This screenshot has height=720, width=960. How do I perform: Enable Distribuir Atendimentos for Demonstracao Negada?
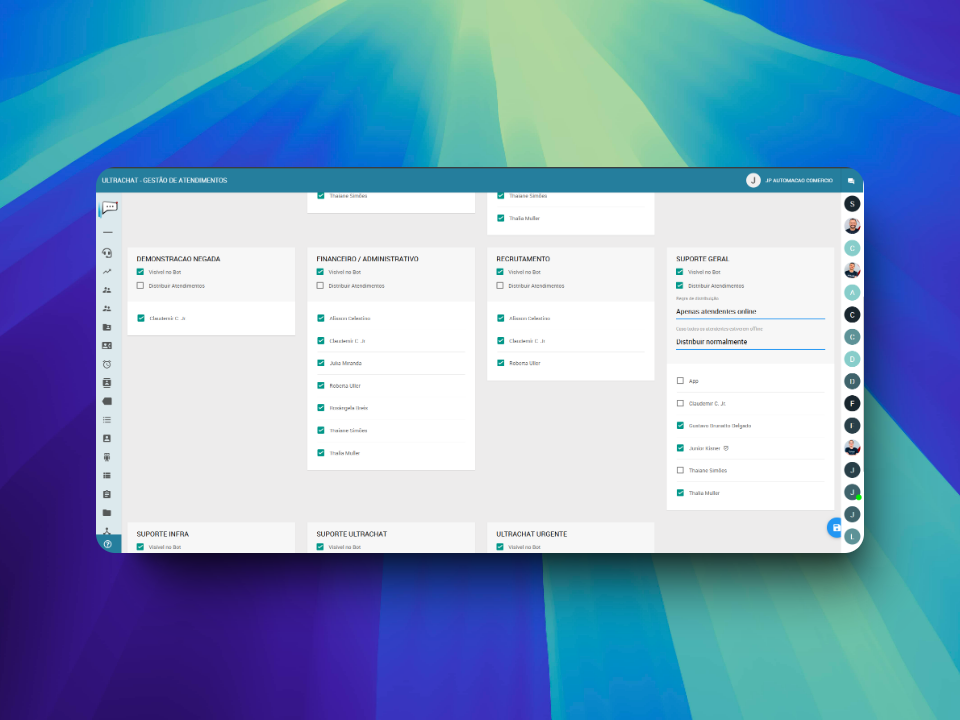click(x=141, y=286)
